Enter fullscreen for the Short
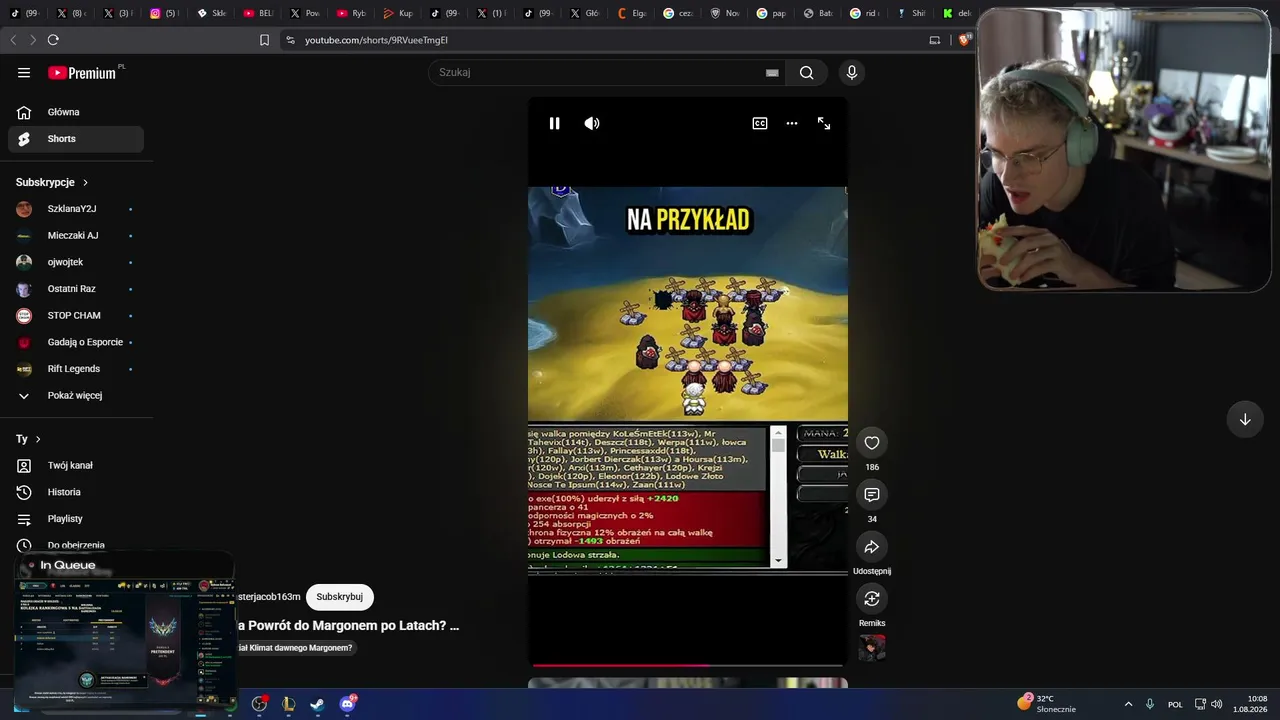Screen dimensions: 1280x720 824,123
